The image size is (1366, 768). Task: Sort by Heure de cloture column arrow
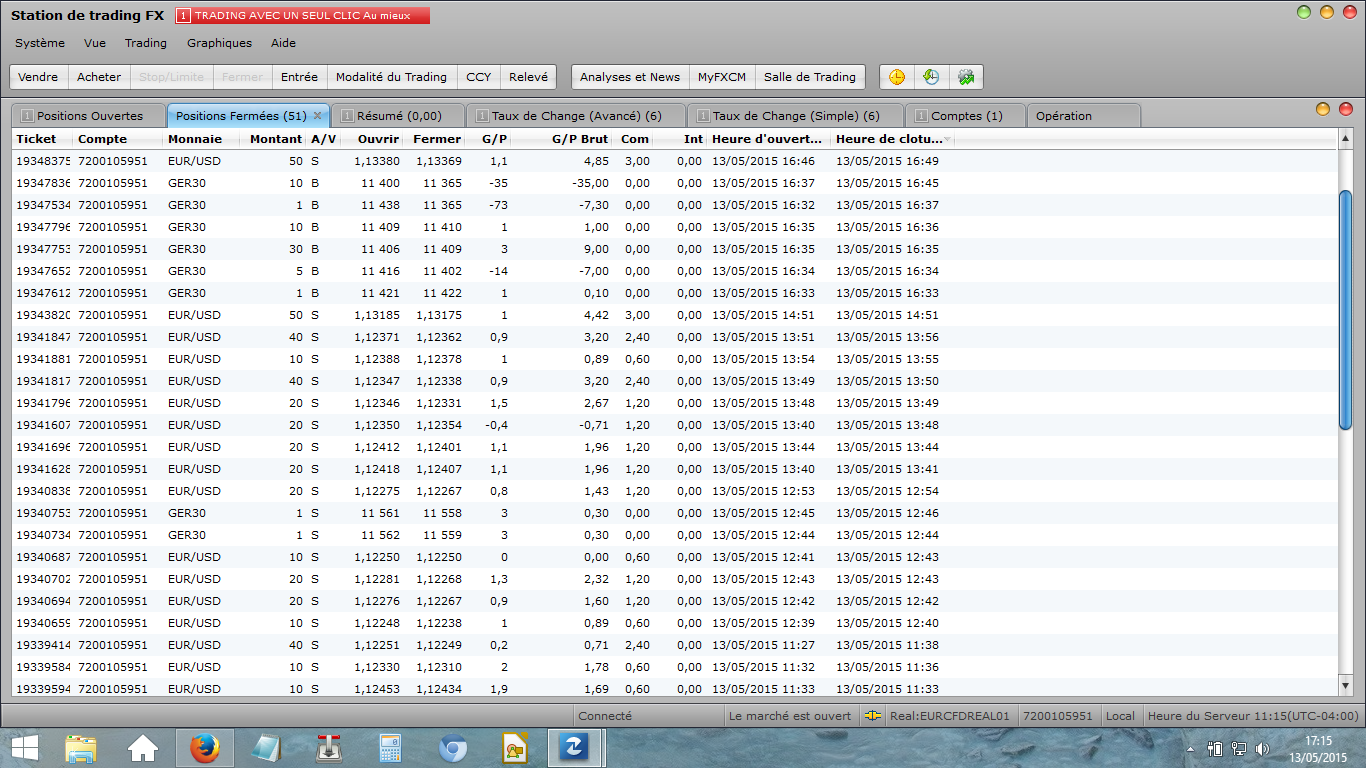947,139
